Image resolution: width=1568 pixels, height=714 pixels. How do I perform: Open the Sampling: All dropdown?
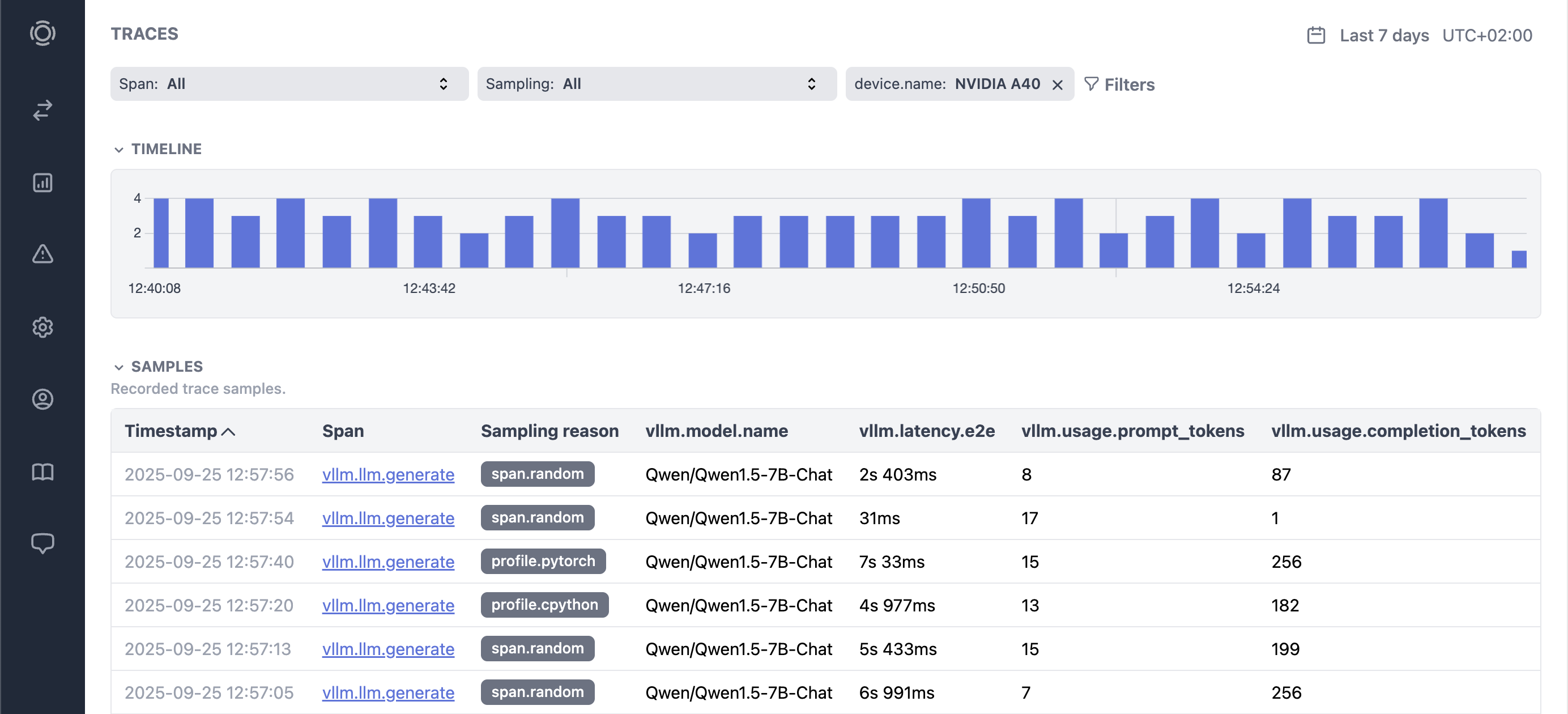[x=656, y=84]
